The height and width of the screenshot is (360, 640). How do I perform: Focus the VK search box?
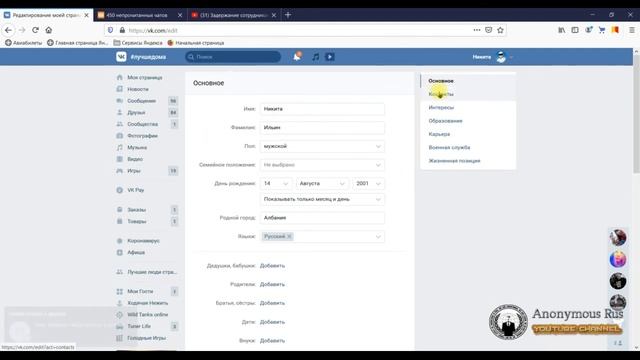point(233,57)
